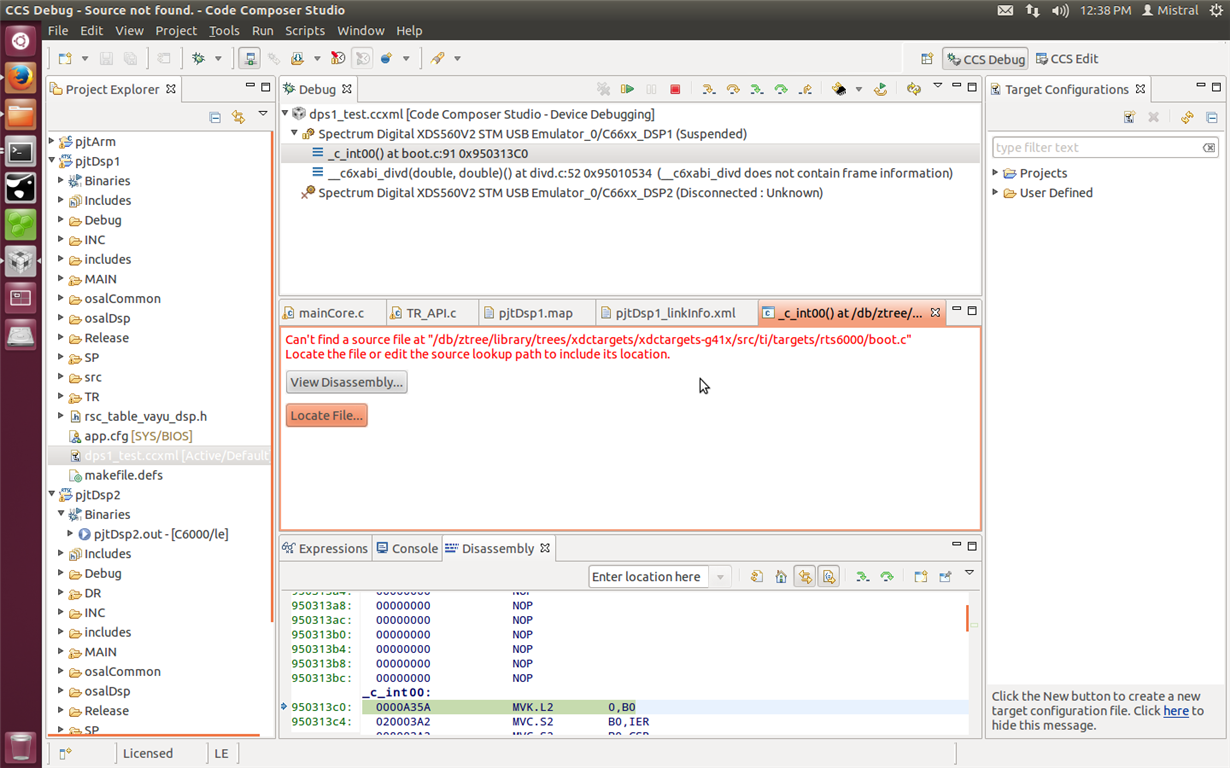
Task: Click the Assembly Step Into icon (green)
Action: [x=757, y=89]
